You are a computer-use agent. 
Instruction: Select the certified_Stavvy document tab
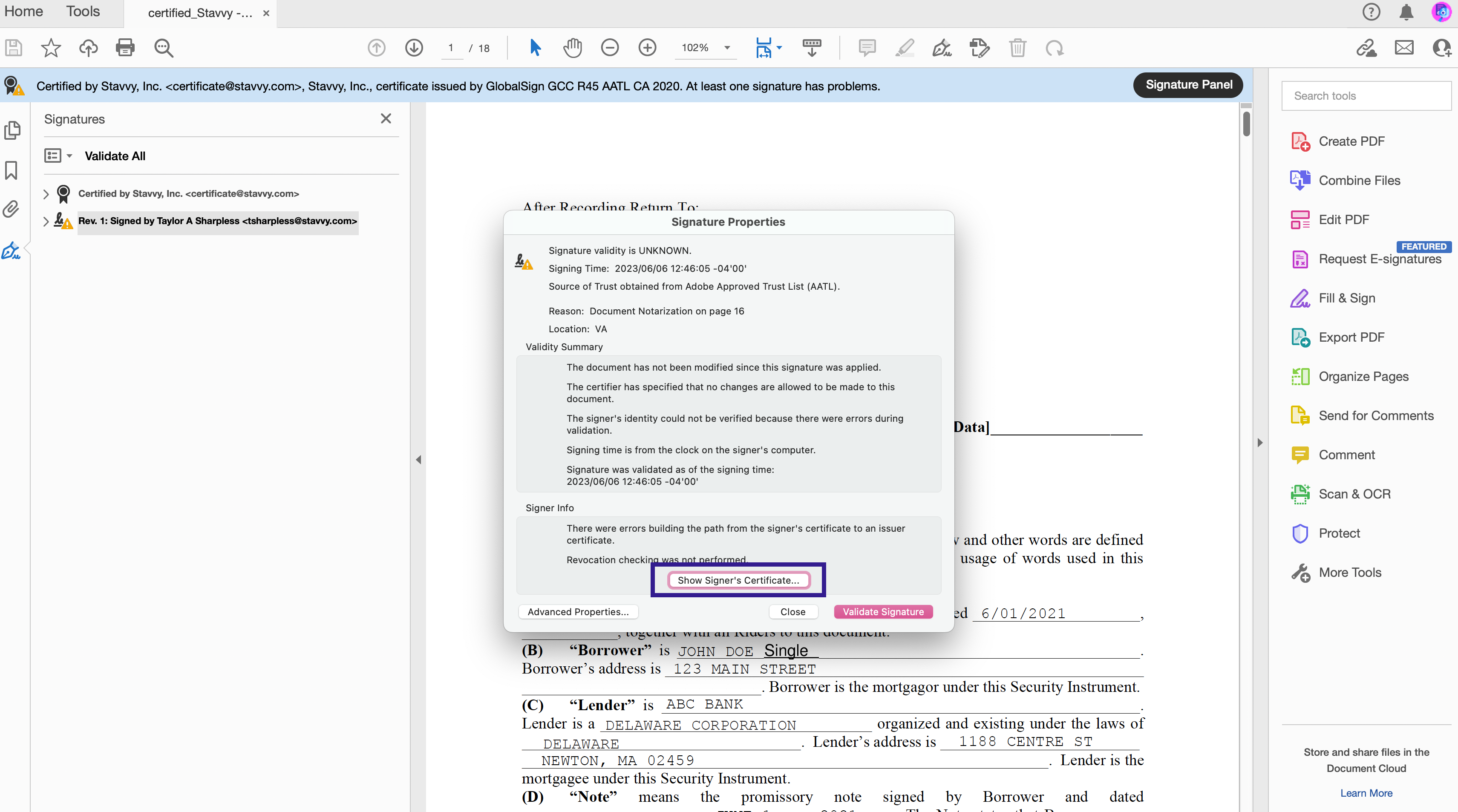point(200,13)
